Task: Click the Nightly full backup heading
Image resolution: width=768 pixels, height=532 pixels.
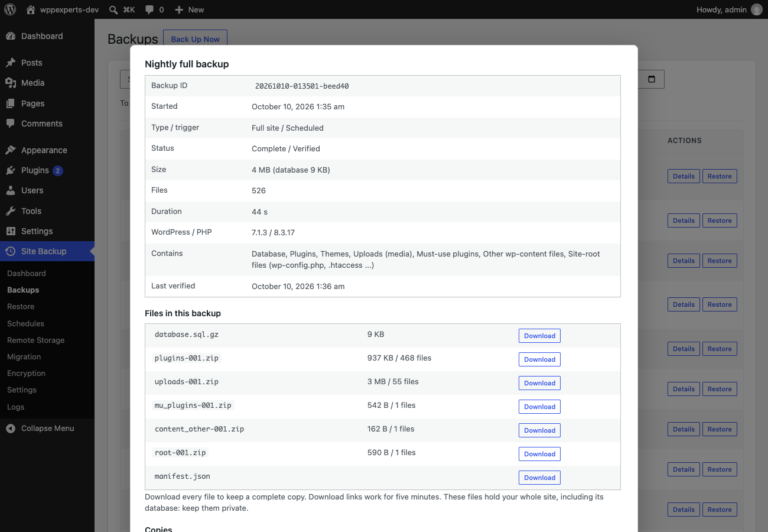Action: point(187,64)
